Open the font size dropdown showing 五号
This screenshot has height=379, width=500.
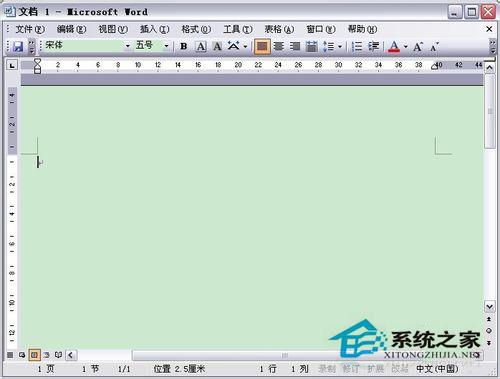(x=166, y=46)
